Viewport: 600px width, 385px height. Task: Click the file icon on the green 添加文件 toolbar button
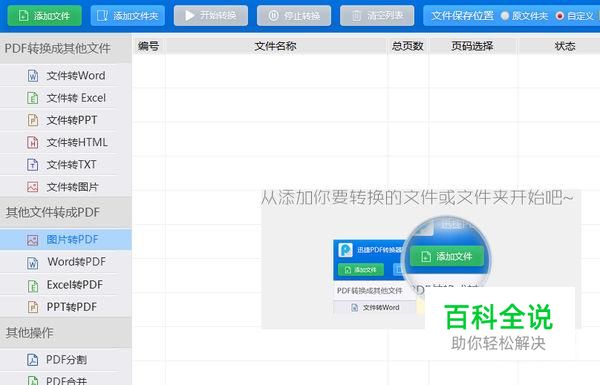(23, 16)
